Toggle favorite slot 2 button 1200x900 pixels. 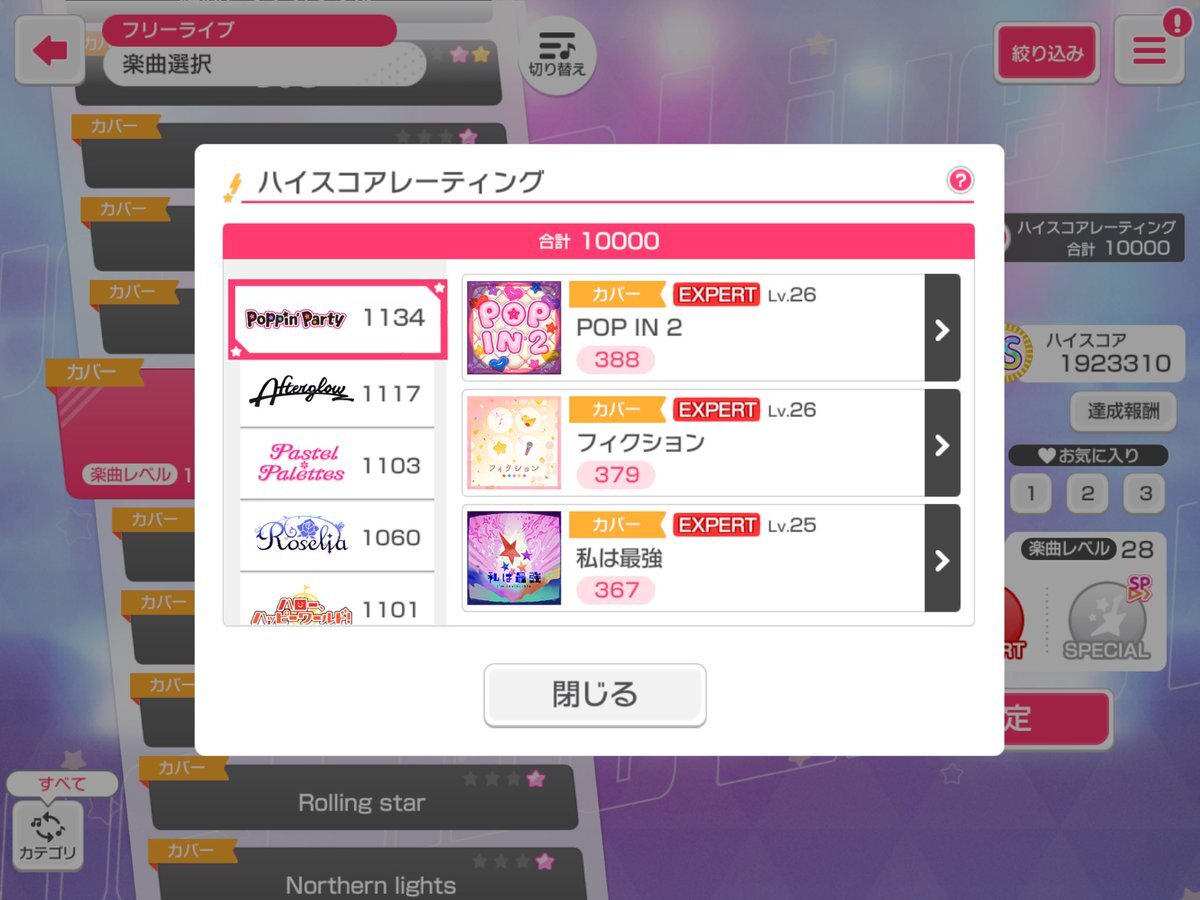click(x=1087, y=493)
